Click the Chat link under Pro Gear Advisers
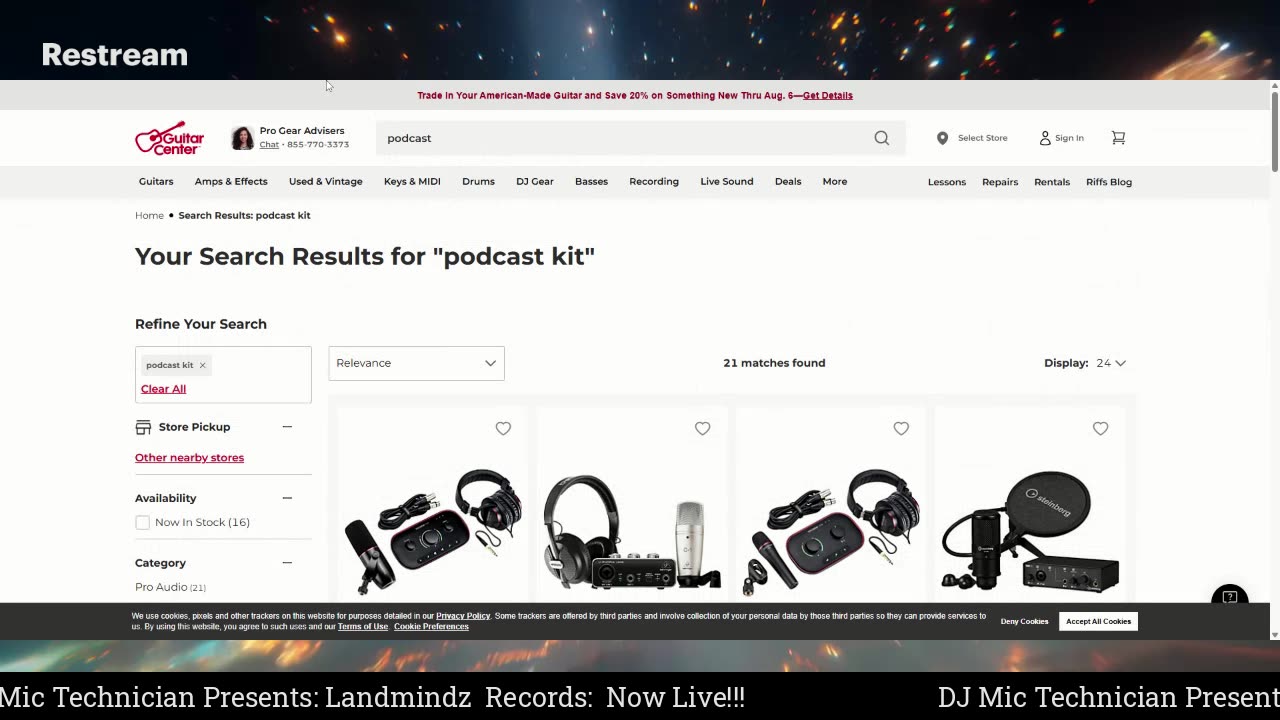The image size is (1280, 720). (x=269, y=145)
